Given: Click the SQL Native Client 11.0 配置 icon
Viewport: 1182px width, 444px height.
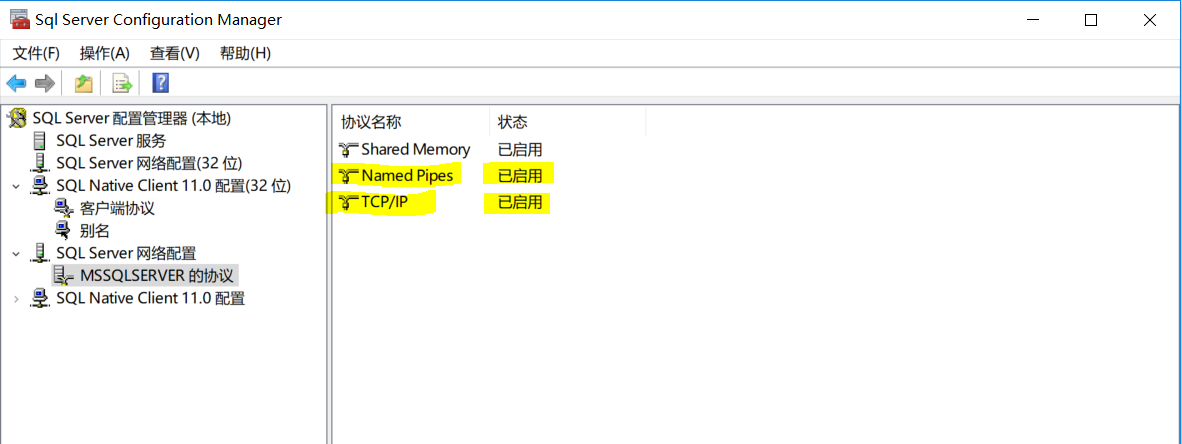Looking at the screenshot, I should point(40,299).
